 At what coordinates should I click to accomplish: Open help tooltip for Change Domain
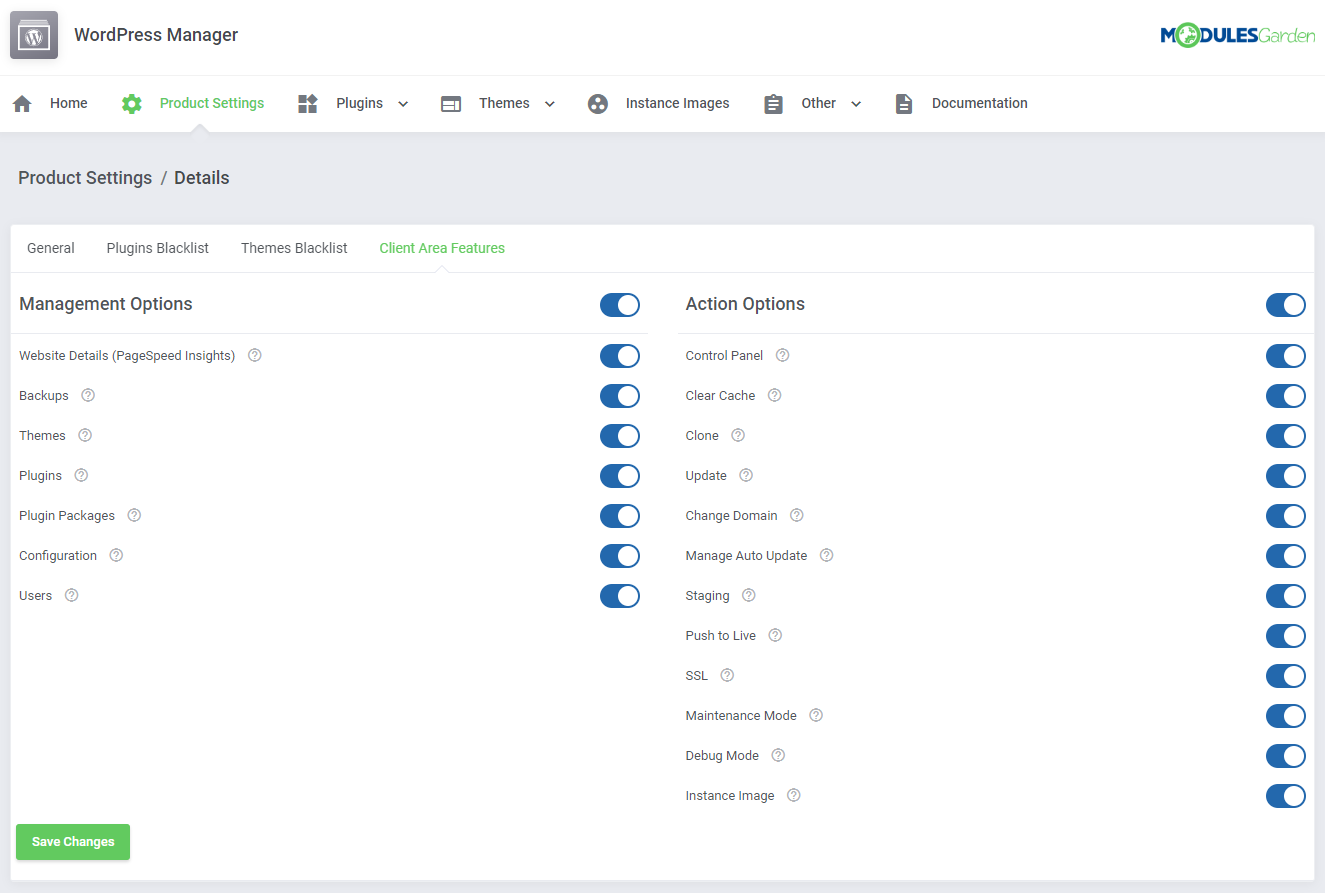[797, 515]
